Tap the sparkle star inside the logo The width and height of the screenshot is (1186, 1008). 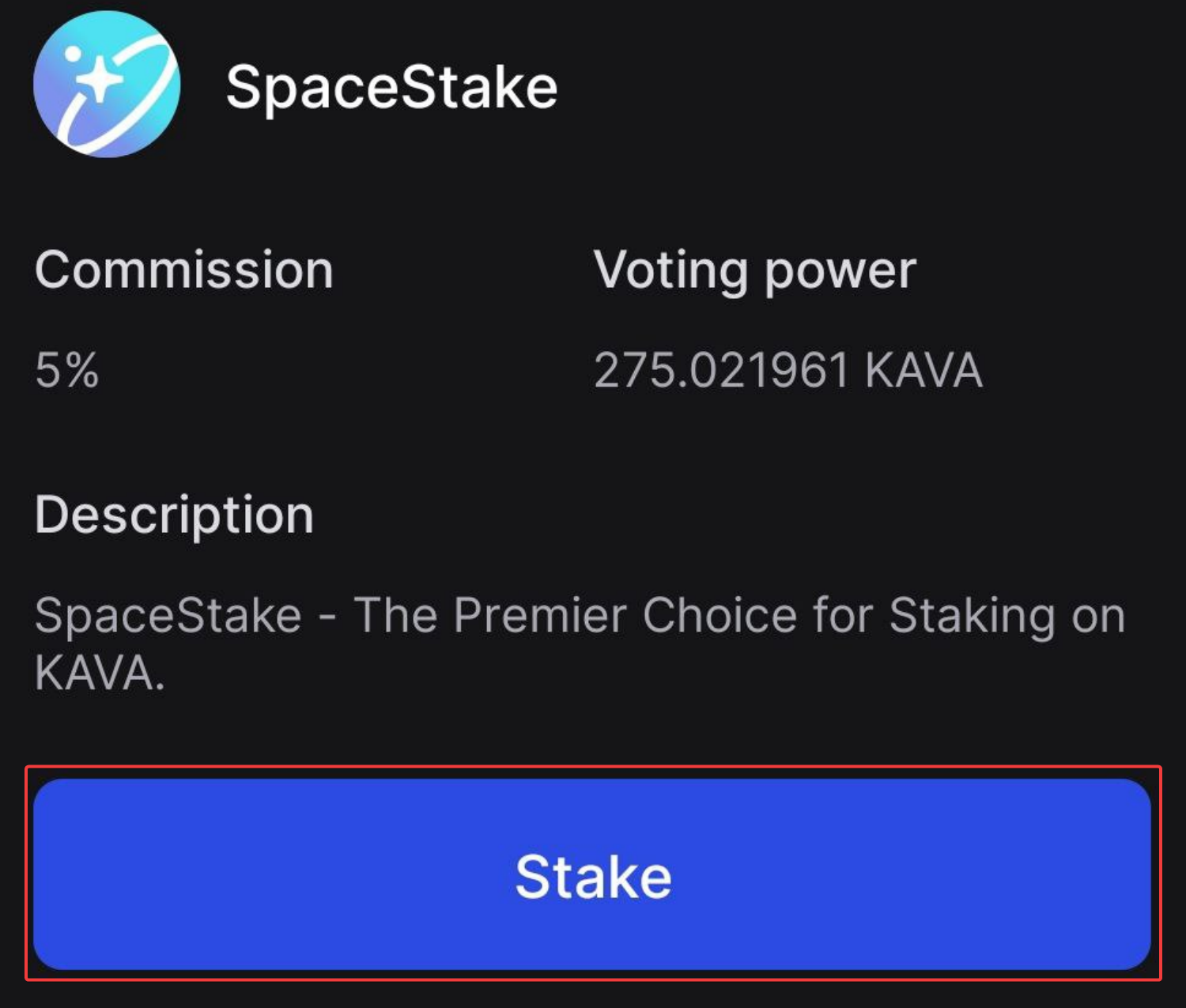[100, 81]
